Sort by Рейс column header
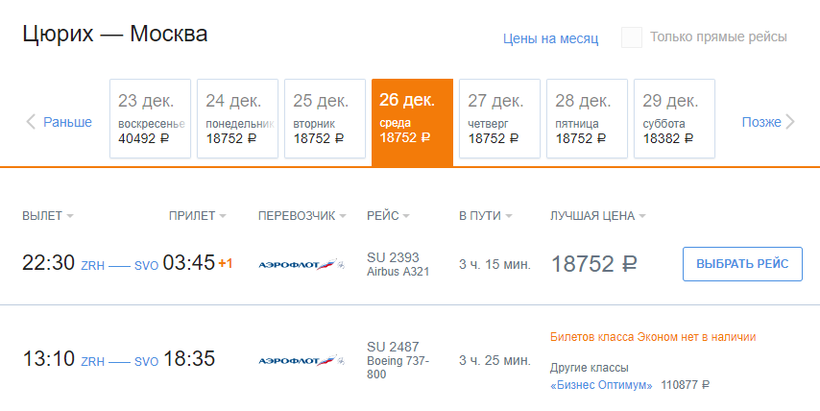The height and width of the screenshot is (411, 820). click(387, 216)
